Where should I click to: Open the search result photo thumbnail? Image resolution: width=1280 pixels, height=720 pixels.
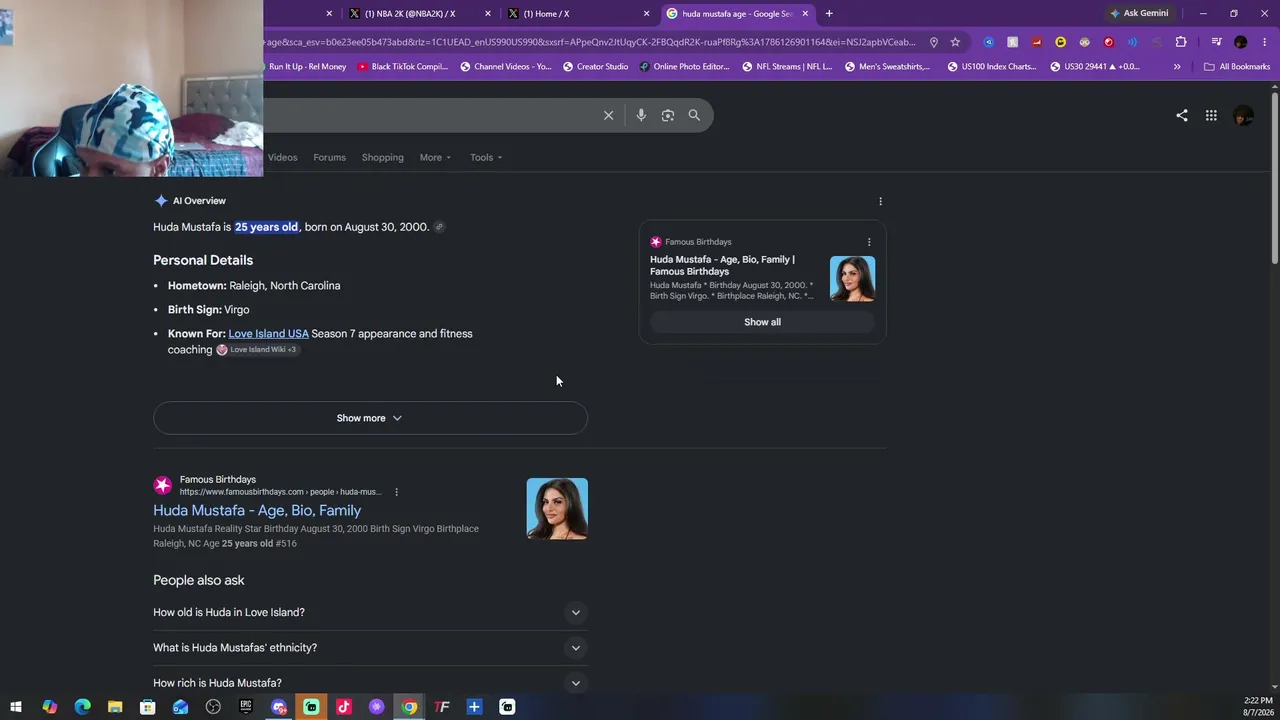click(557, 509)
